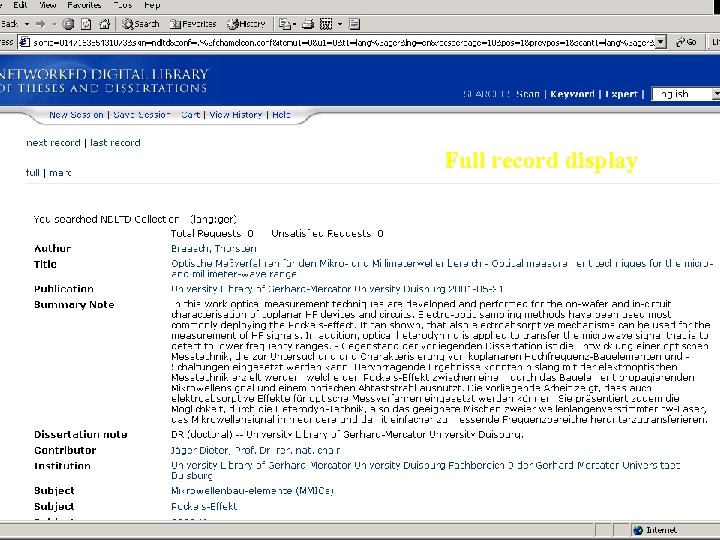Open the History toolbar button
The width and height of the screenshot is (720, 540).
pos(247,24)
